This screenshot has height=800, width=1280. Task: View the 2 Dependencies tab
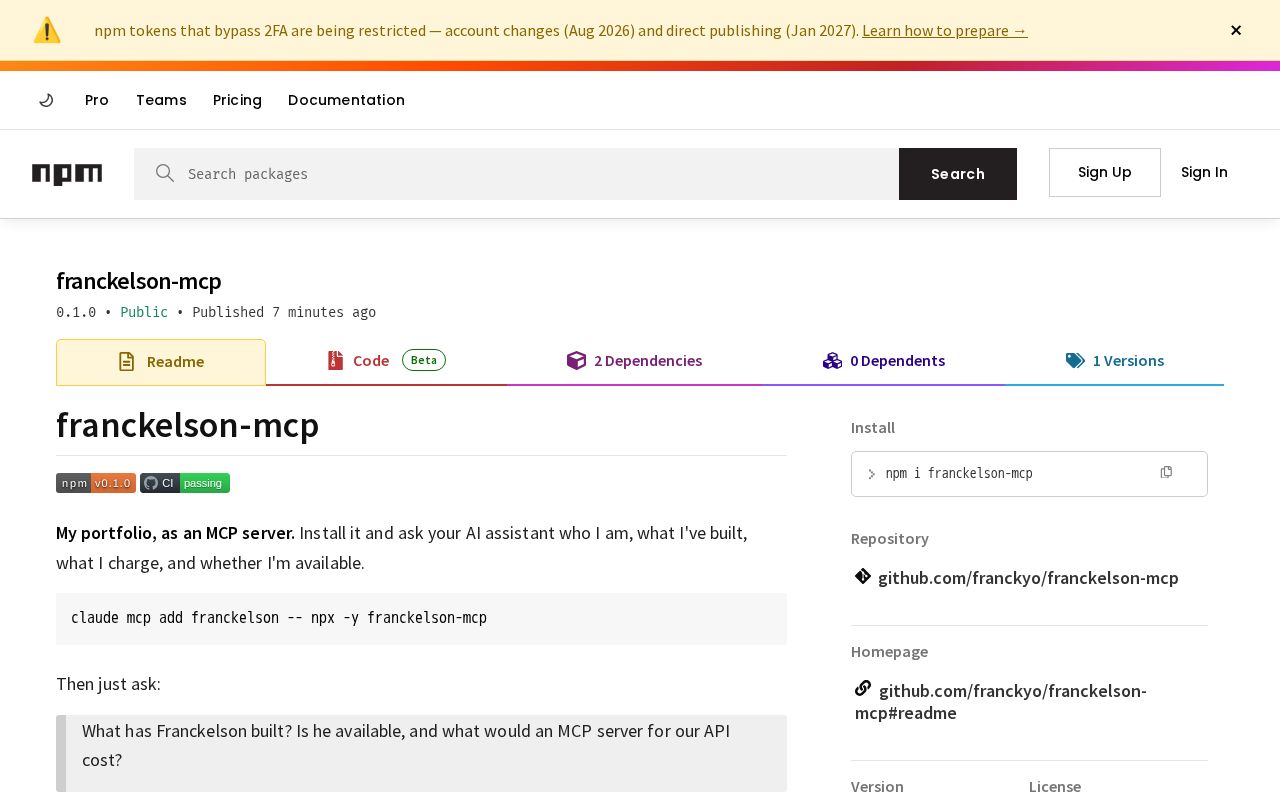634,361
